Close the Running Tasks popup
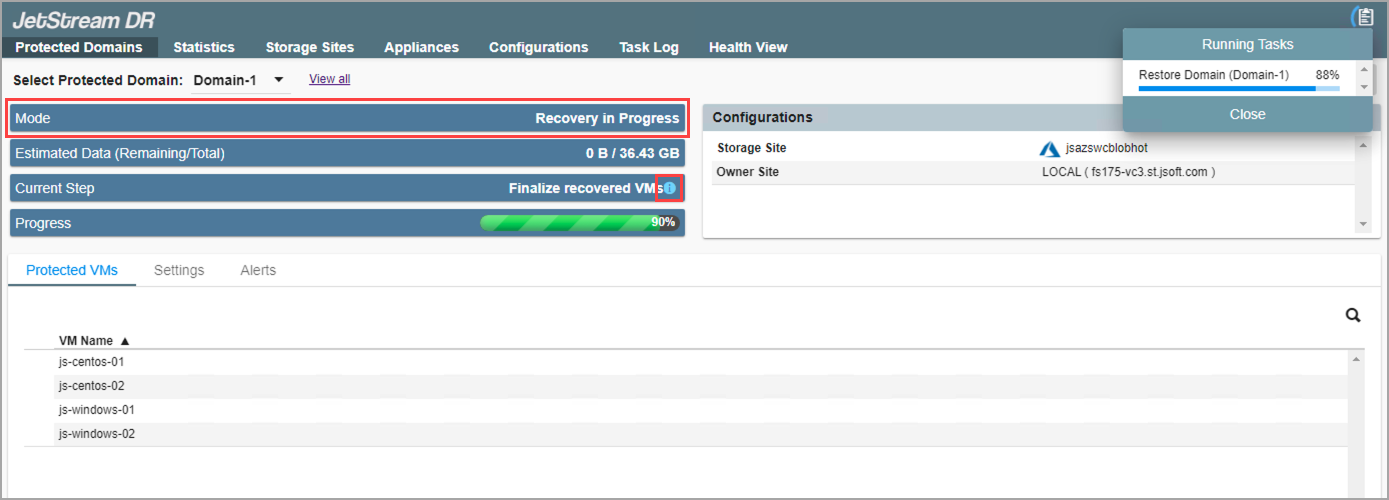 pyautogui.click(x=1247, y=114)
